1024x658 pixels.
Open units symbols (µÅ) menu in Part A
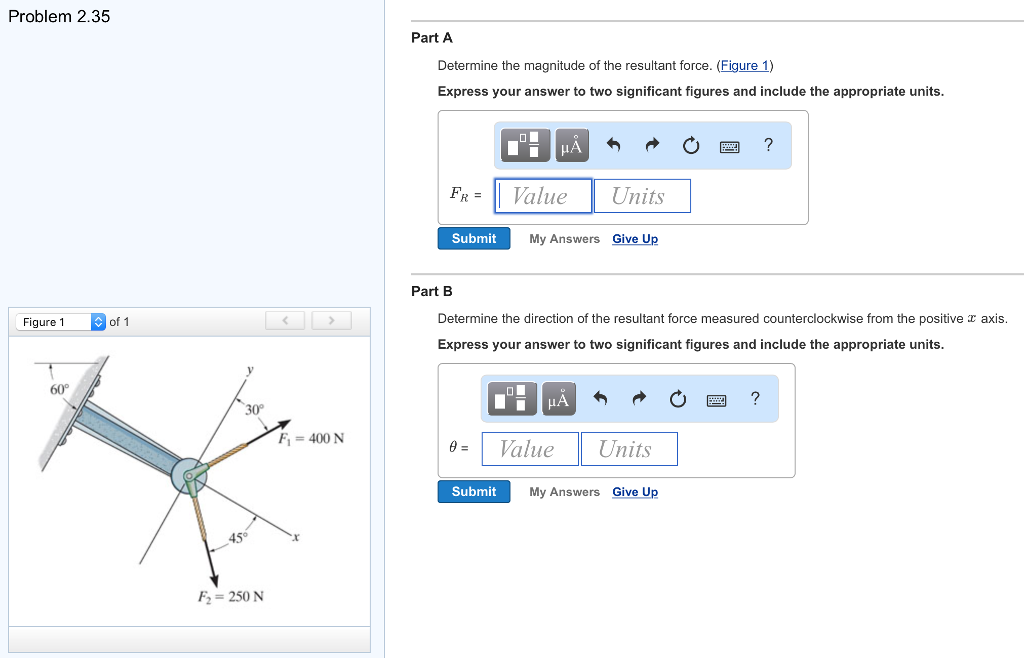tap(571, 146)
